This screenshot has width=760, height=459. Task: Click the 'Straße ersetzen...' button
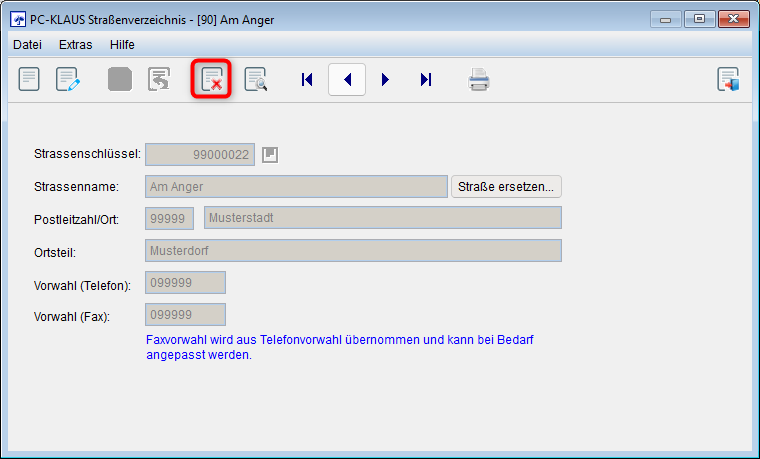click(506, 187)
